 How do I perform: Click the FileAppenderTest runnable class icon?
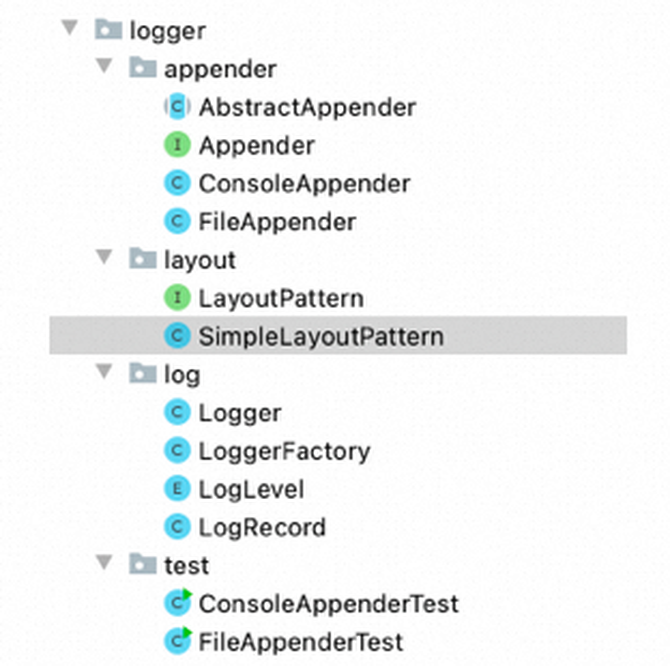click(178, 640)
